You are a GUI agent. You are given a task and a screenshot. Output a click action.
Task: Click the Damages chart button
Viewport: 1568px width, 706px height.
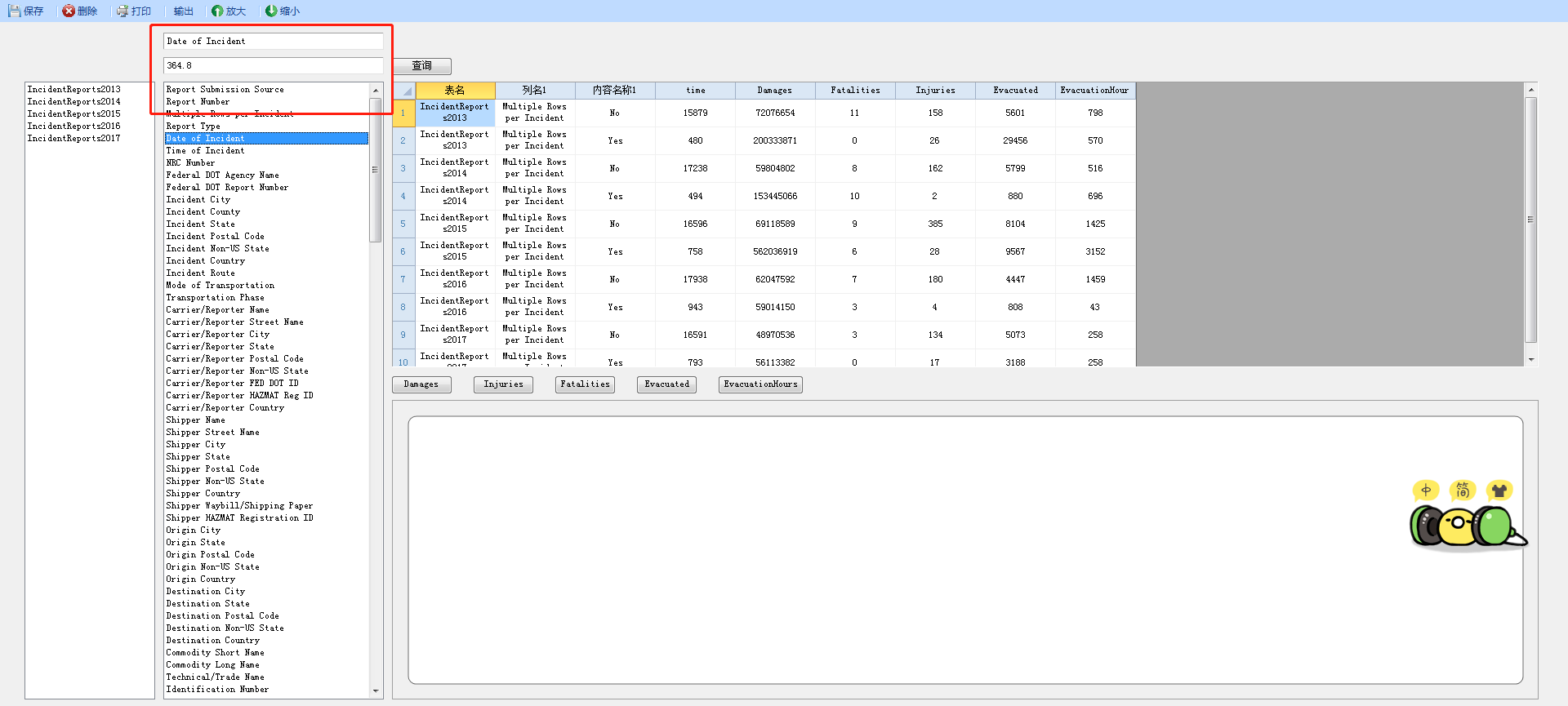pos(421,384)
